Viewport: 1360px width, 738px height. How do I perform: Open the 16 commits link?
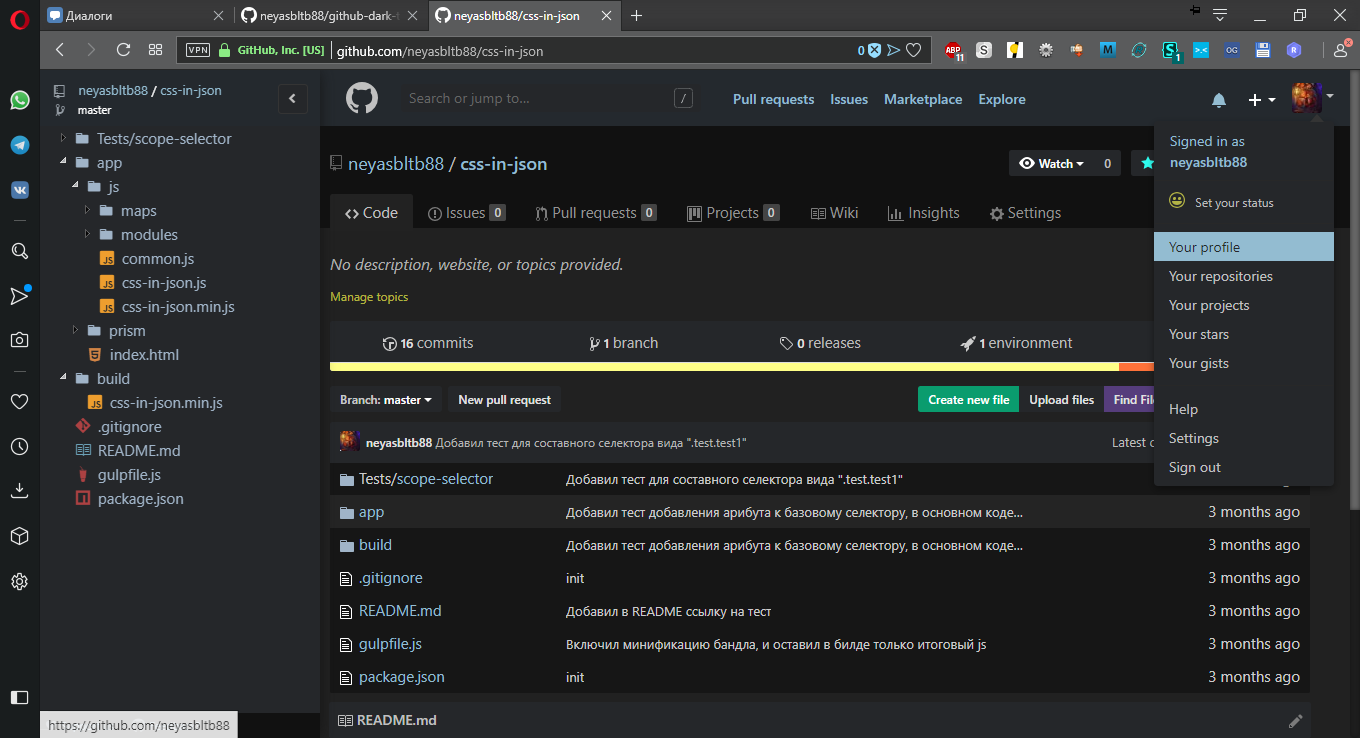pos(428,343)
